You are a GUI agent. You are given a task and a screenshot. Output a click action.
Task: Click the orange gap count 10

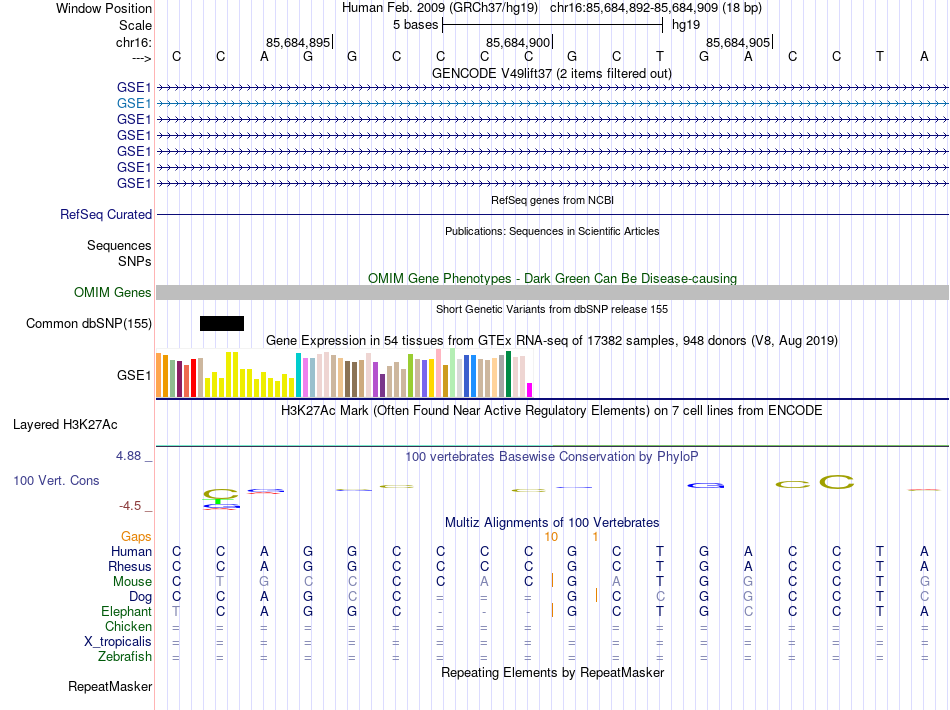pos(551,537)
